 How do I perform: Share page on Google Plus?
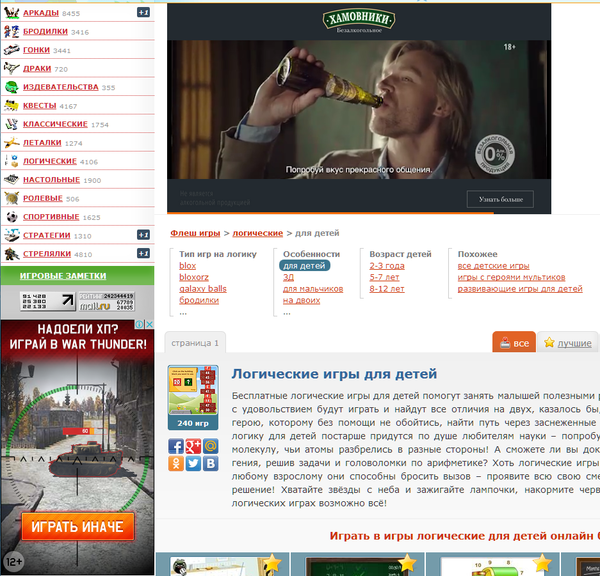(x=193, y=446)
